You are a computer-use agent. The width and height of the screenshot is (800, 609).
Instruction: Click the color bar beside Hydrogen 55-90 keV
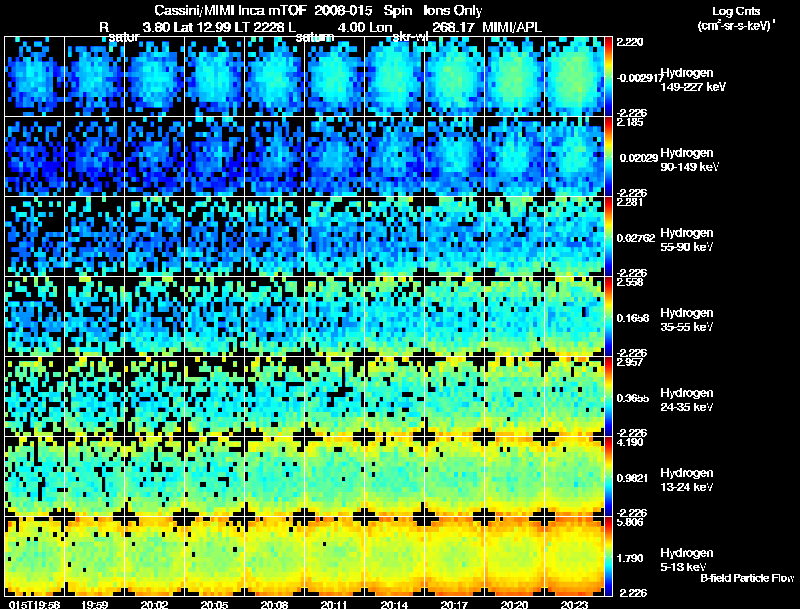pos(608,237)
